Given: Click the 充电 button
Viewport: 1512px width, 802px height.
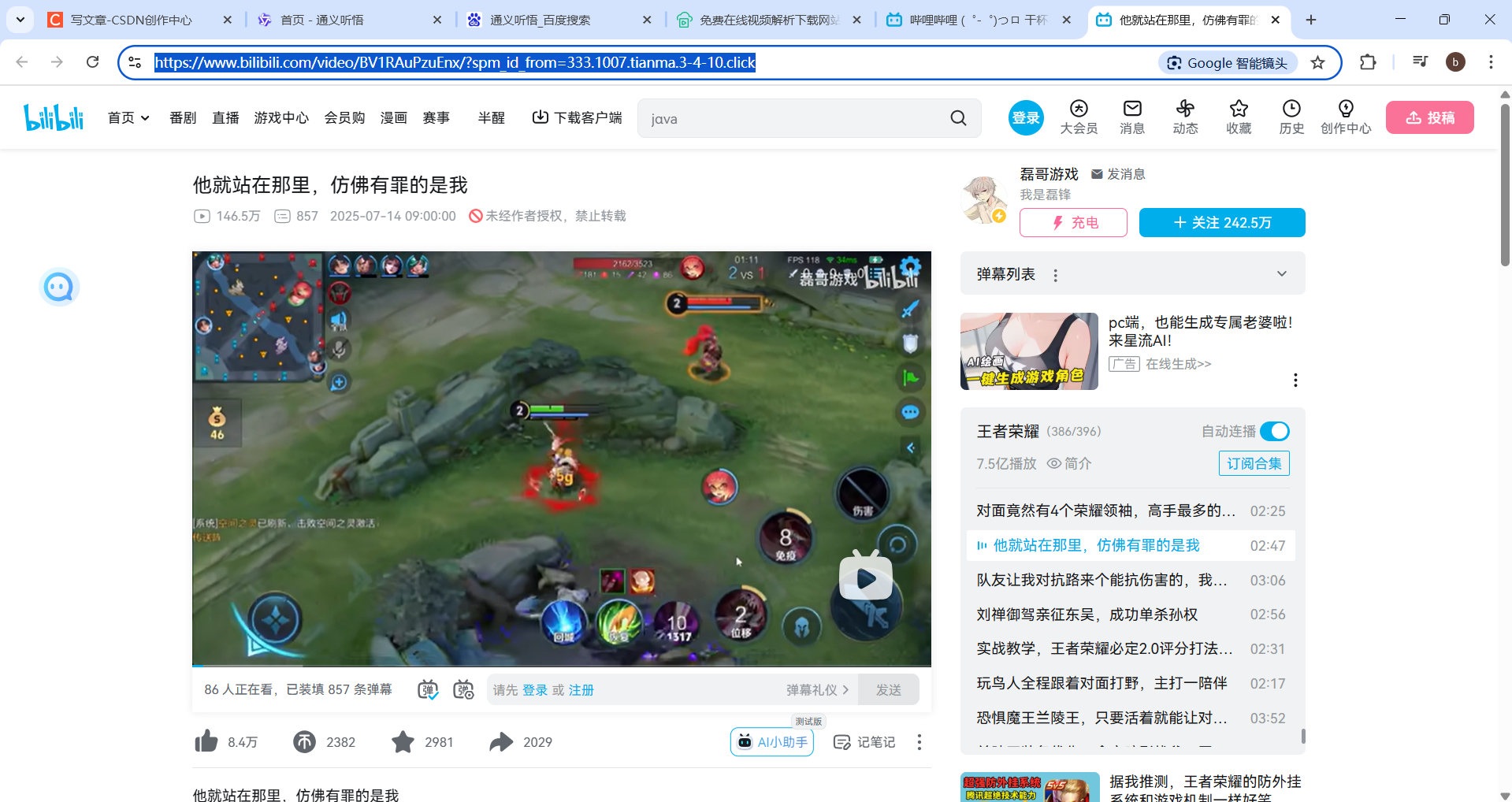Looking at the screenshot, I should point(1073,222).
